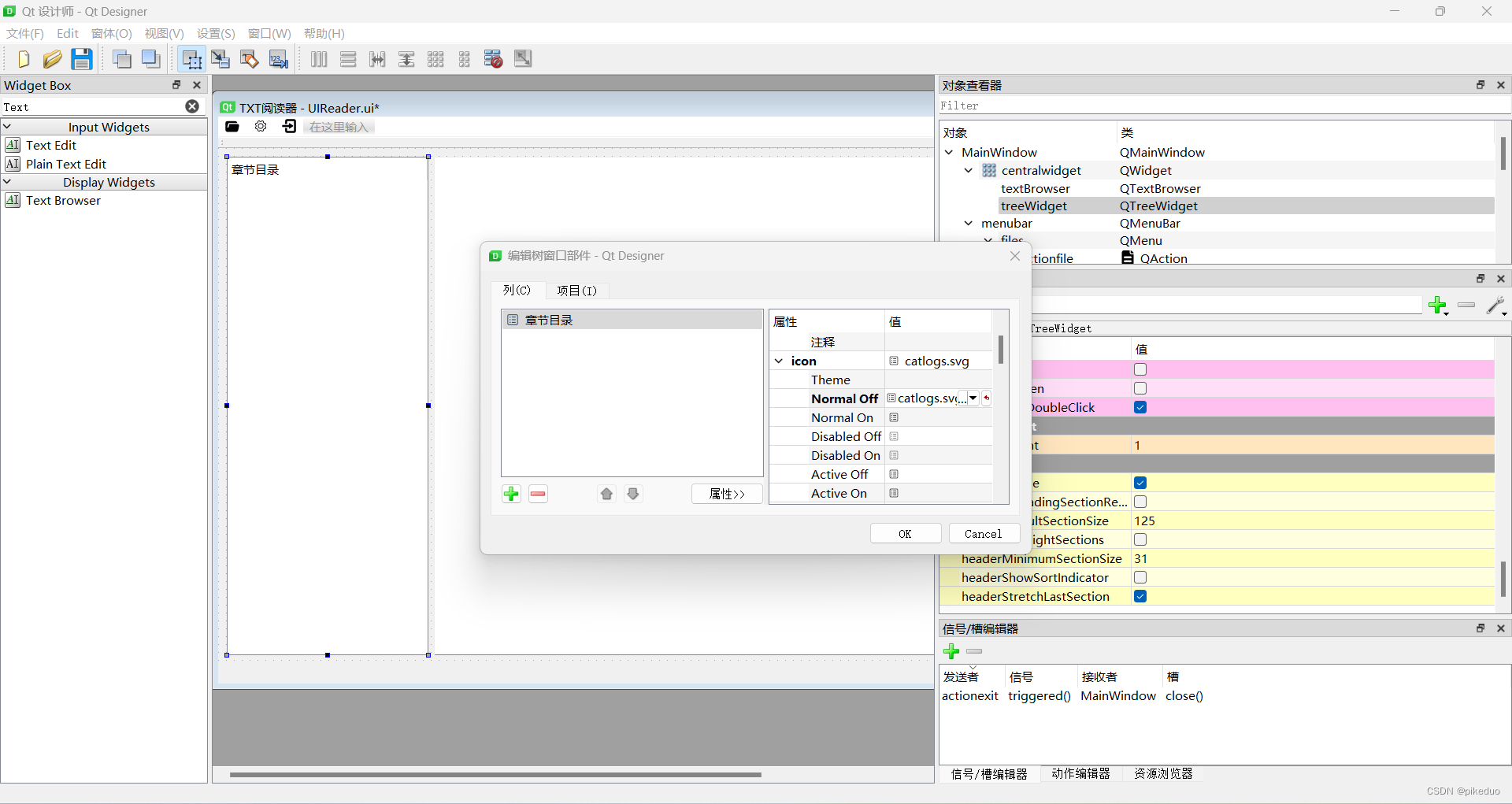Viewport: 1512px width, 804px height.
Task: Uncheck headerStretchLastSection checkbox
Action: [1140, 596]
